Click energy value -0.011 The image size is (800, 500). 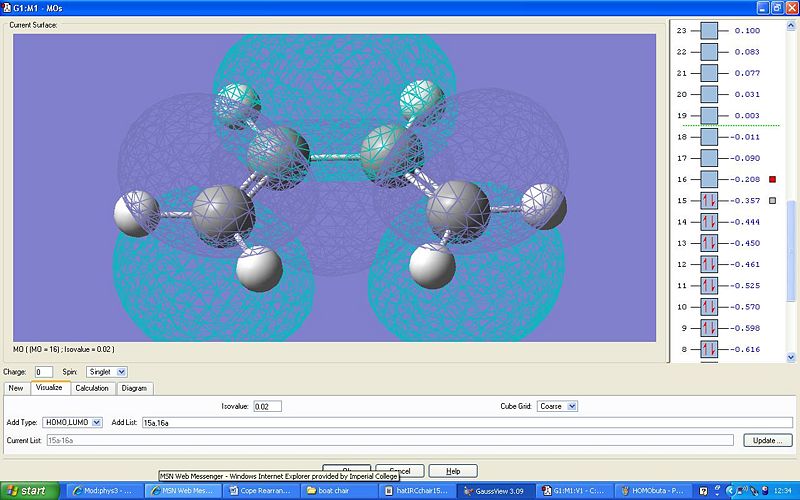pyautogui.click(x=745, y=137)
